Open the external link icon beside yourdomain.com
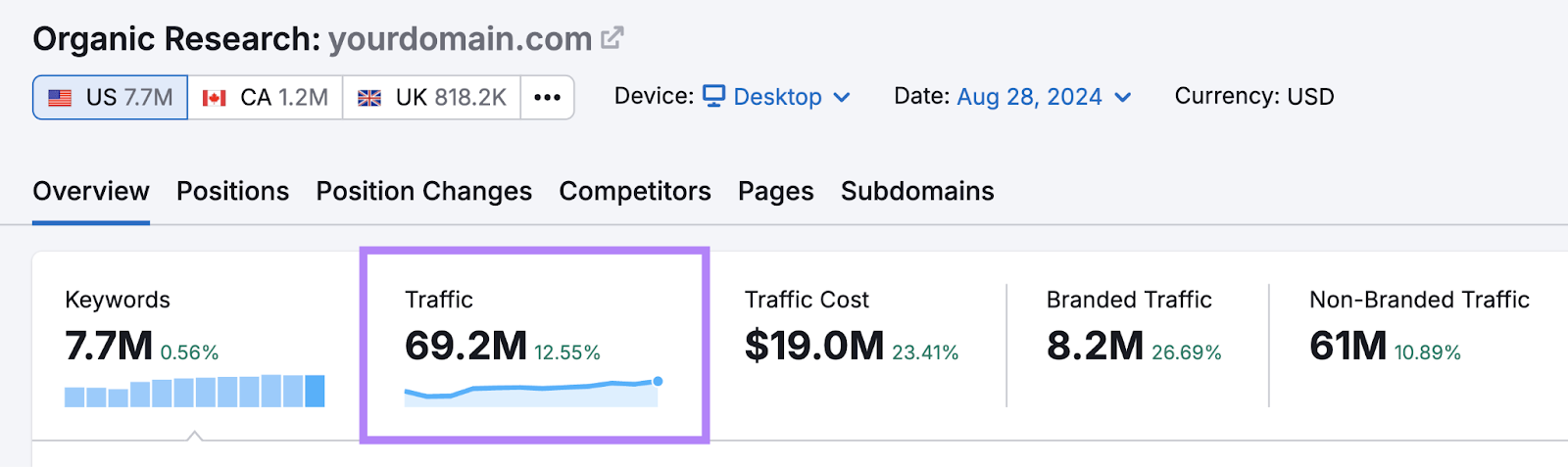The height and width of the screenshot is (467, 1568). point(612,38)
